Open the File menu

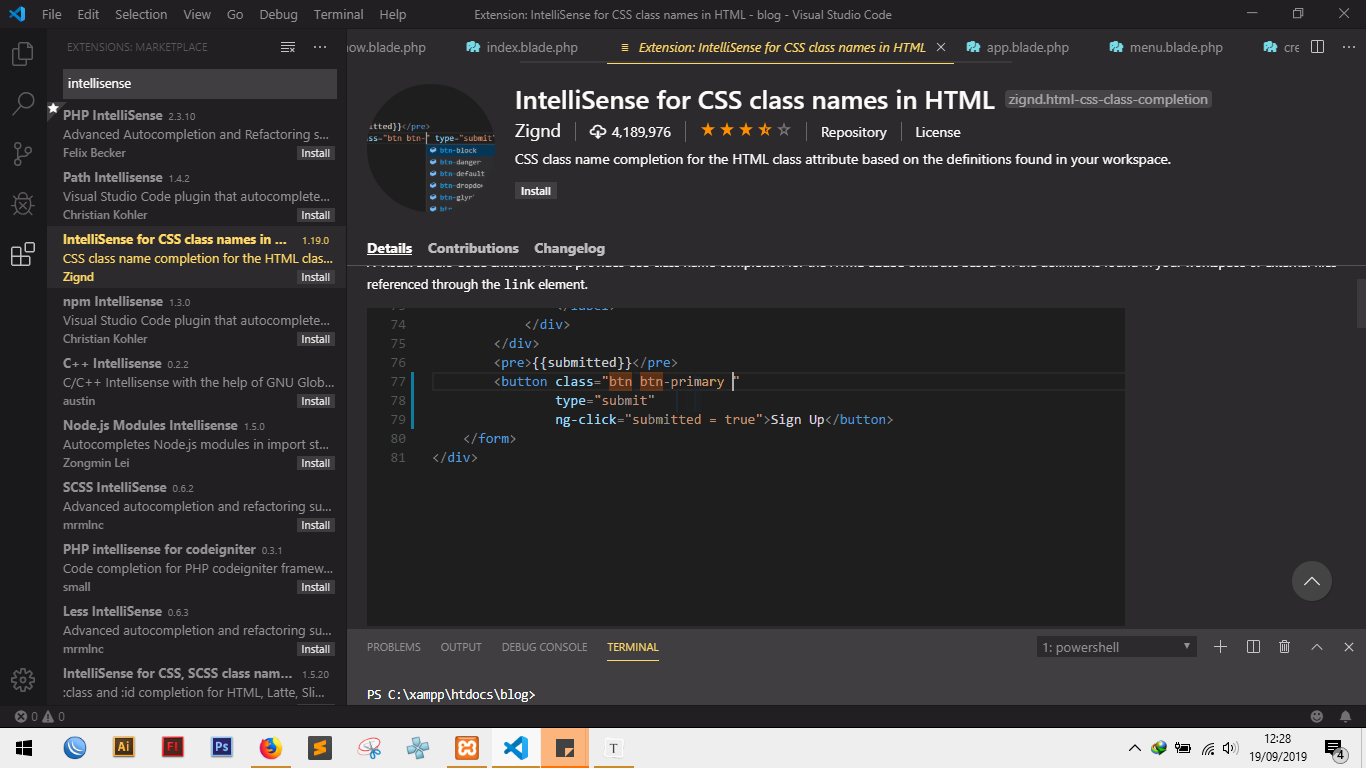[x=52, y=14]
